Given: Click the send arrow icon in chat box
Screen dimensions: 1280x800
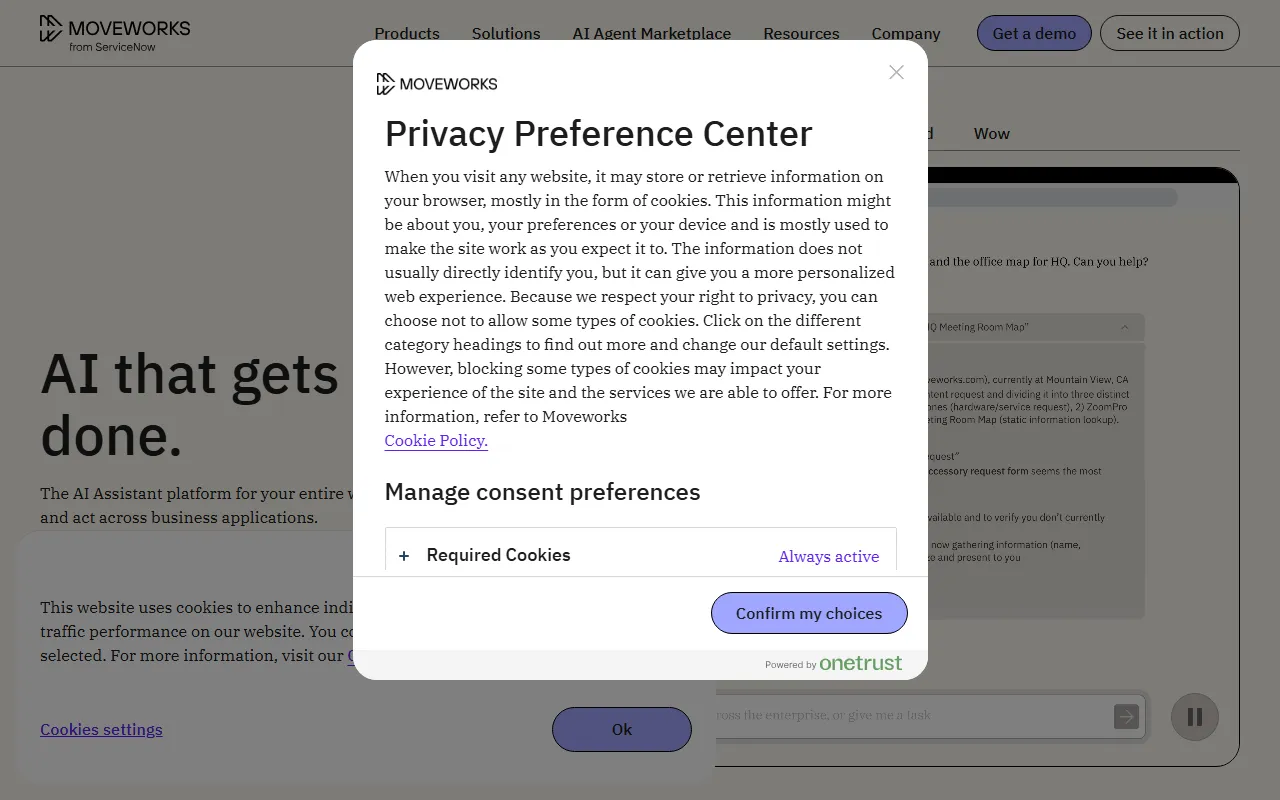Looking at the screenshot, I should tap(1126, 716).
